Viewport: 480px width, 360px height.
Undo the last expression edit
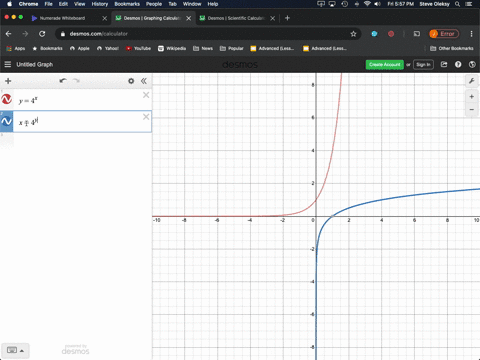[63, 81]
